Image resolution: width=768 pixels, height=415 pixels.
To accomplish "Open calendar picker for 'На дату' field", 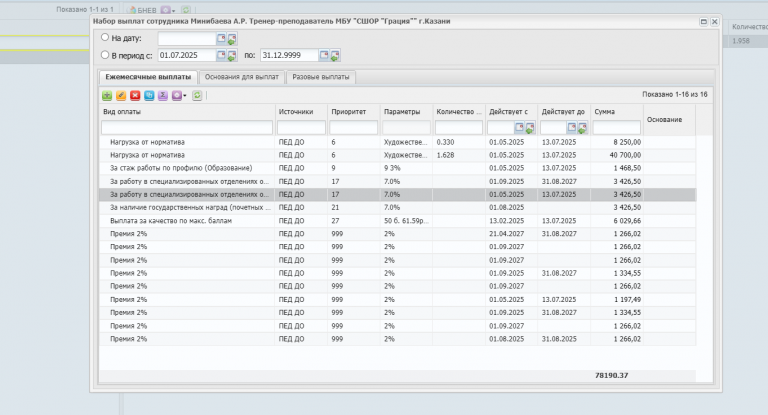I will pos(221,38).
